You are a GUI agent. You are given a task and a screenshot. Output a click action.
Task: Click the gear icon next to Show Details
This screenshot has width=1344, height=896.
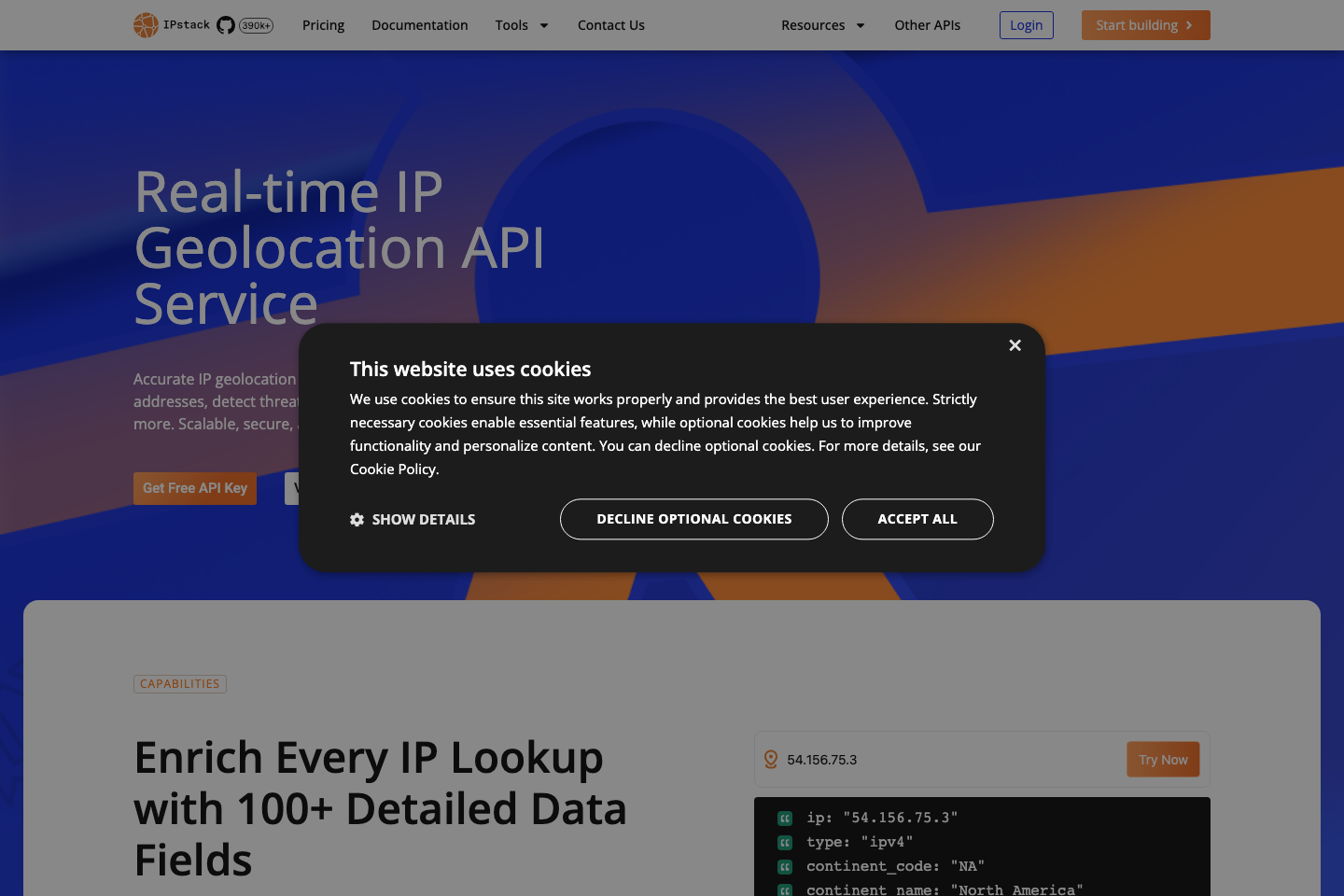click(357, 519)
